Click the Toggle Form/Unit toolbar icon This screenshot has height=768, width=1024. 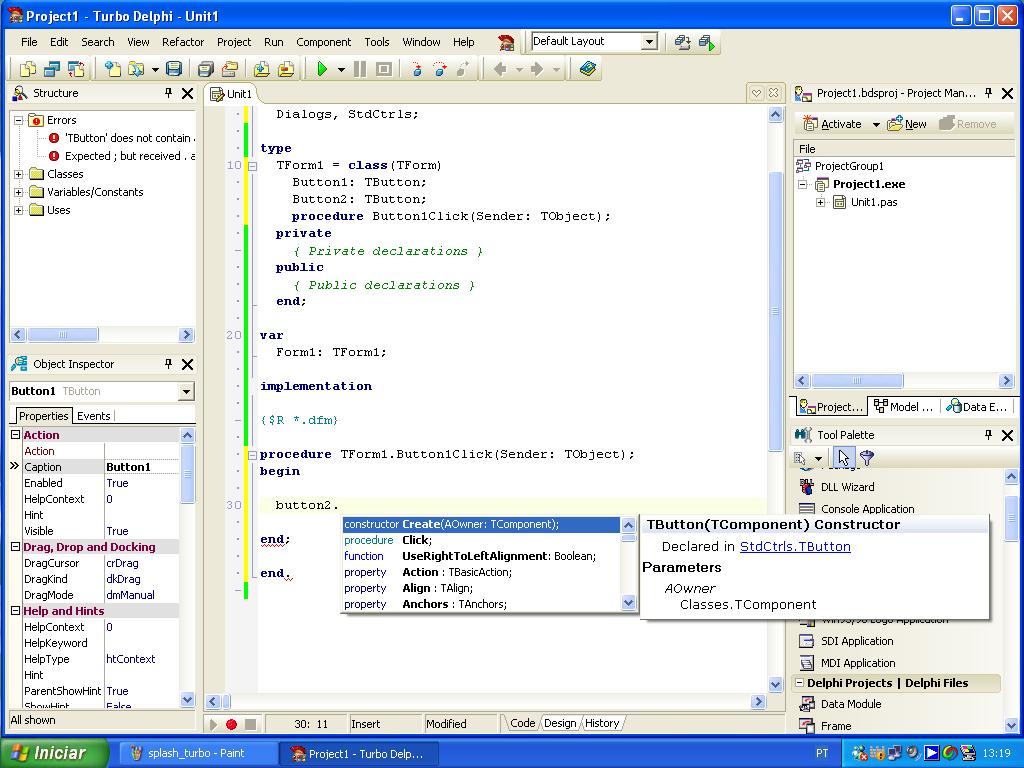click(76, 69)
